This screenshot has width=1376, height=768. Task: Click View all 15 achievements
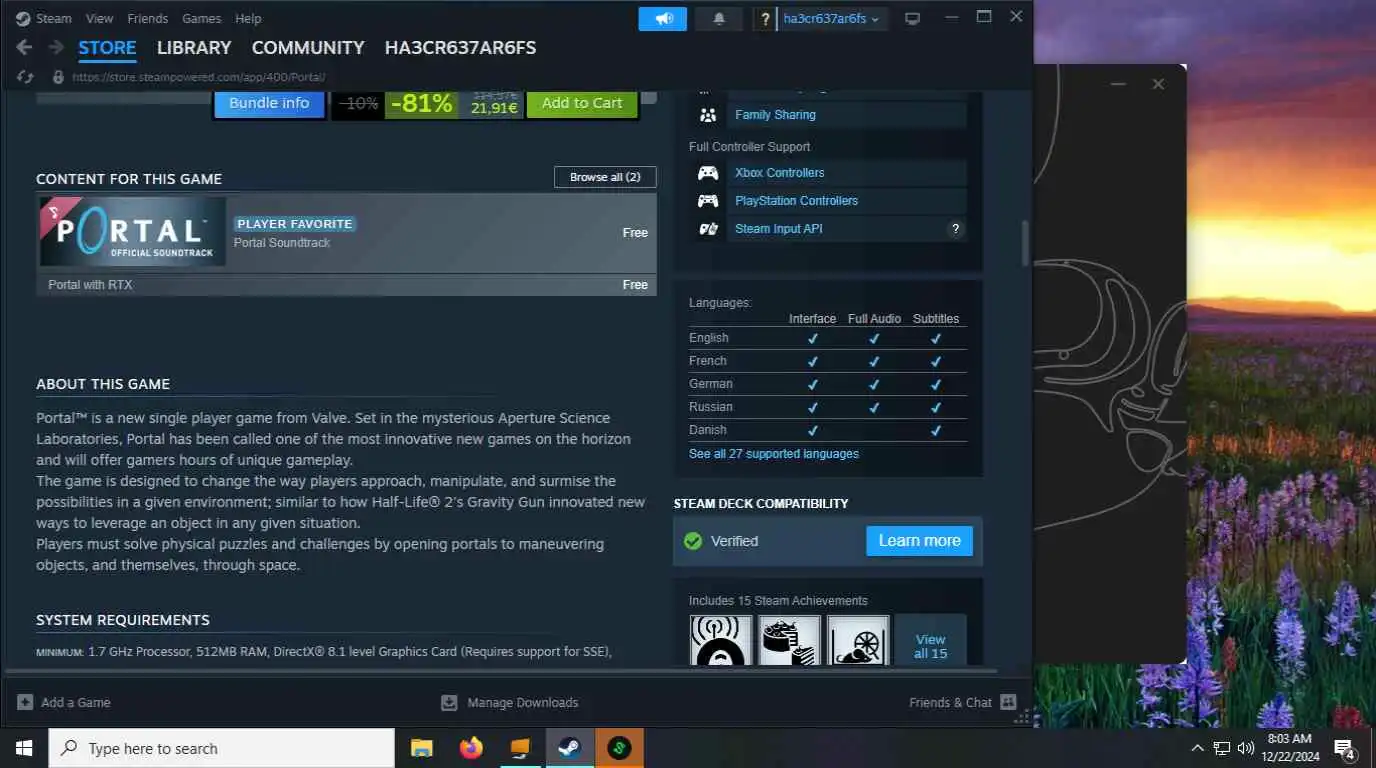[930, 641]
